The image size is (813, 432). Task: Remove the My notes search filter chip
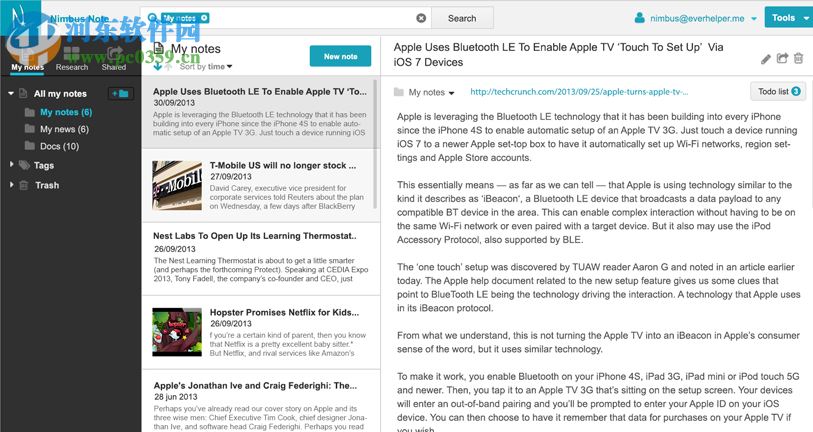coord(204,18)
